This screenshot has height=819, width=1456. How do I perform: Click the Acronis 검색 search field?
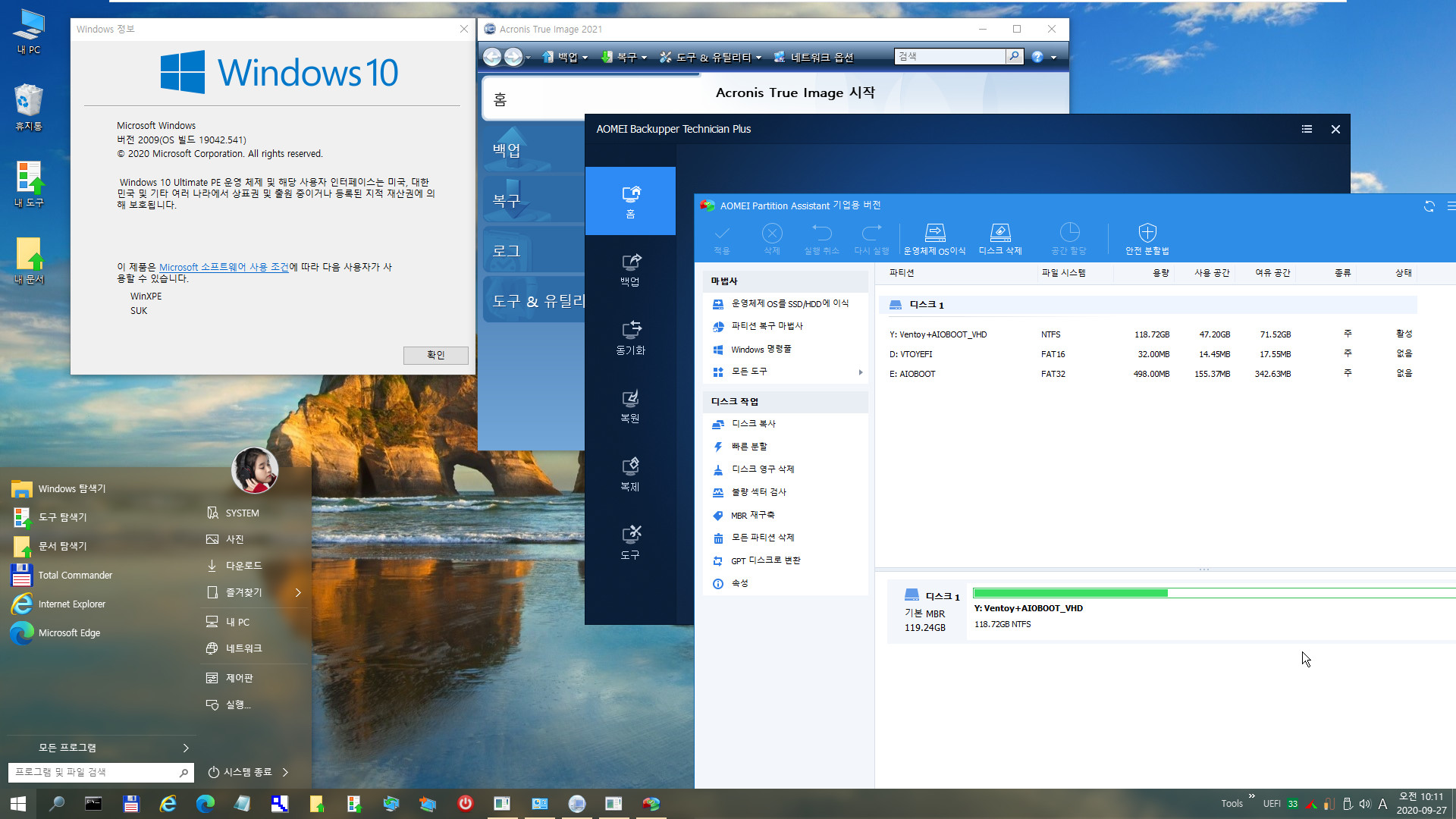click(950, 56)
